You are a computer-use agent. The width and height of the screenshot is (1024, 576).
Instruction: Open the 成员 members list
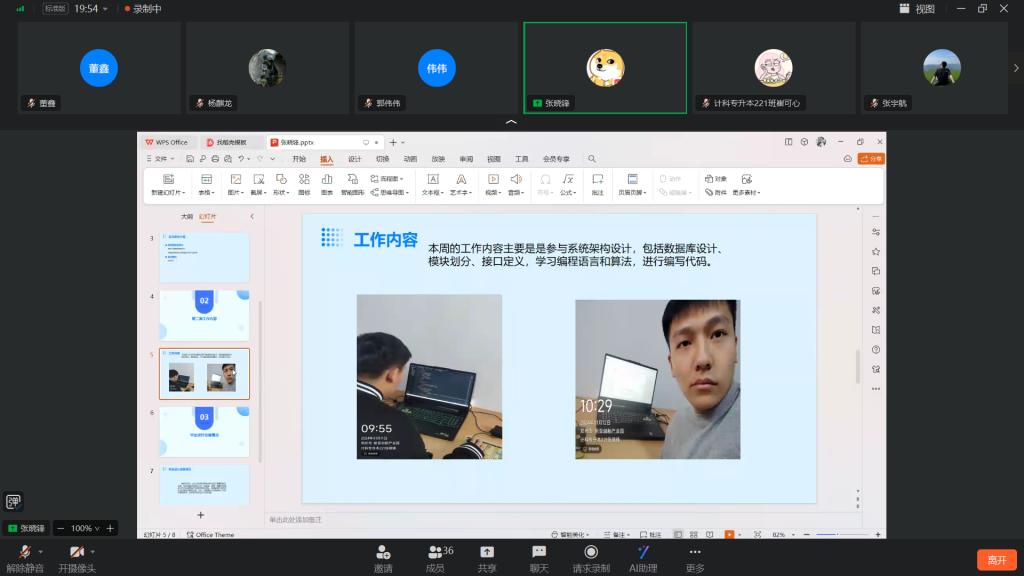(x=435, y=552)
